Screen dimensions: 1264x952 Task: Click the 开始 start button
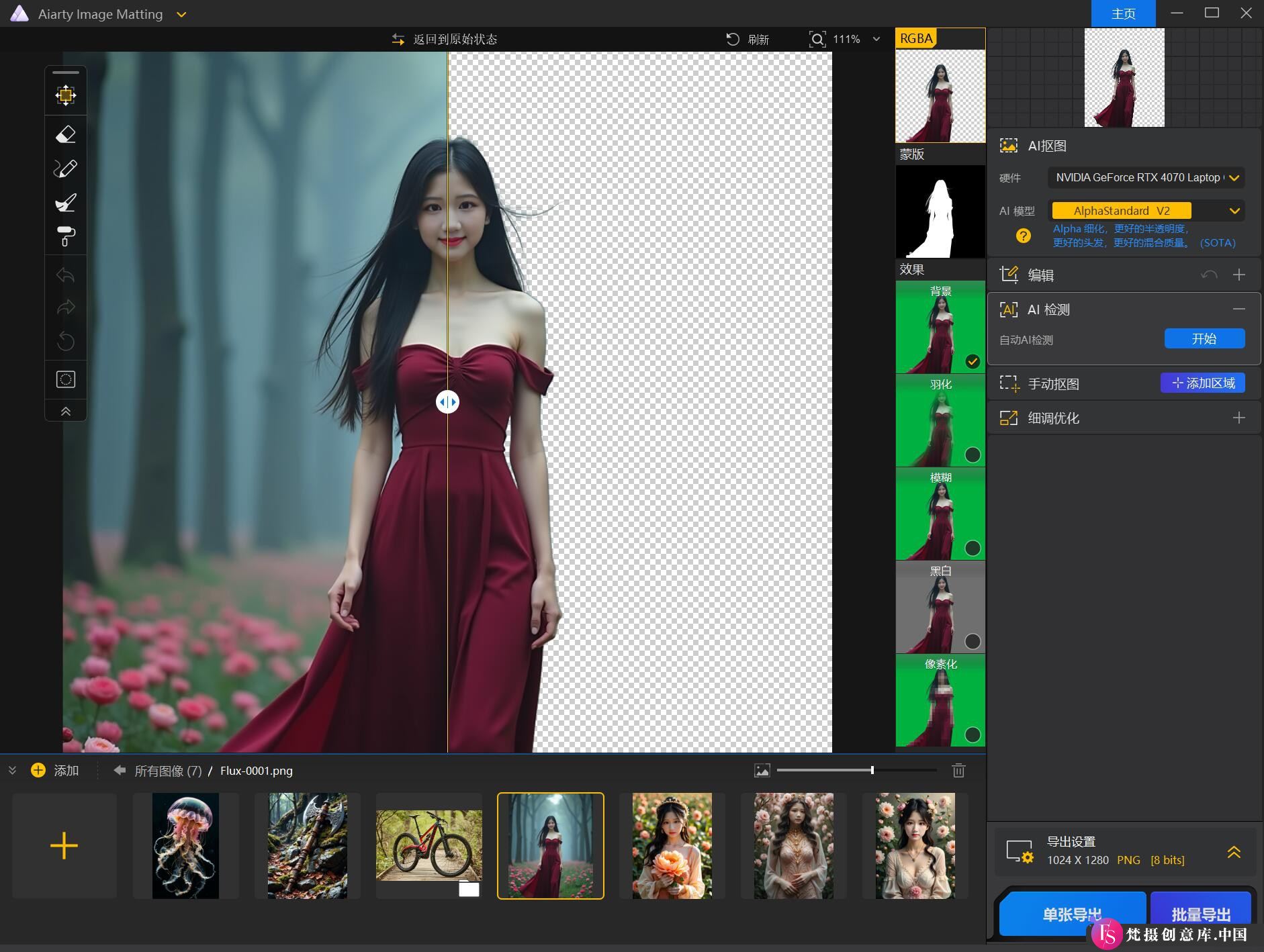[x=1204, y=338]
